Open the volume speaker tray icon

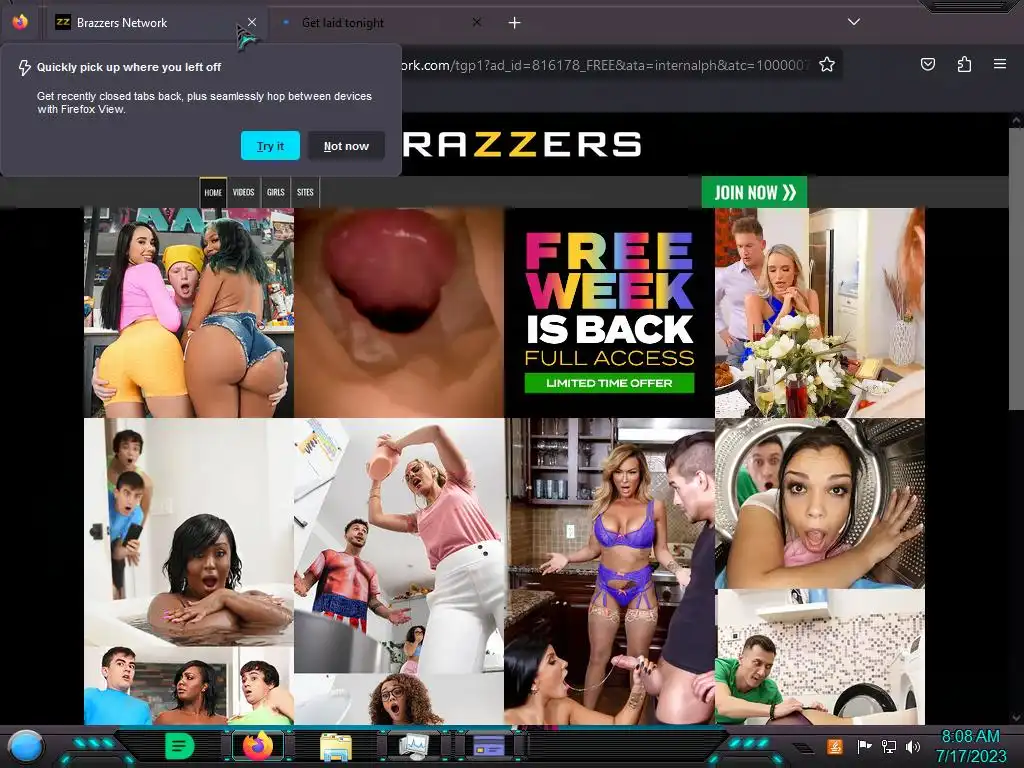tap(913, 746)
